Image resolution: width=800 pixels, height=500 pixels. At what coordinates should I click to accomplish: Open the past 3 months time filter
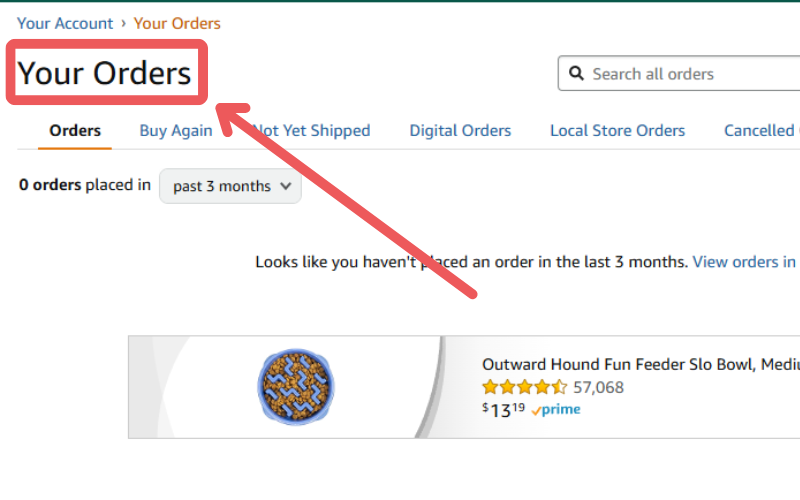tap(231, 186)
